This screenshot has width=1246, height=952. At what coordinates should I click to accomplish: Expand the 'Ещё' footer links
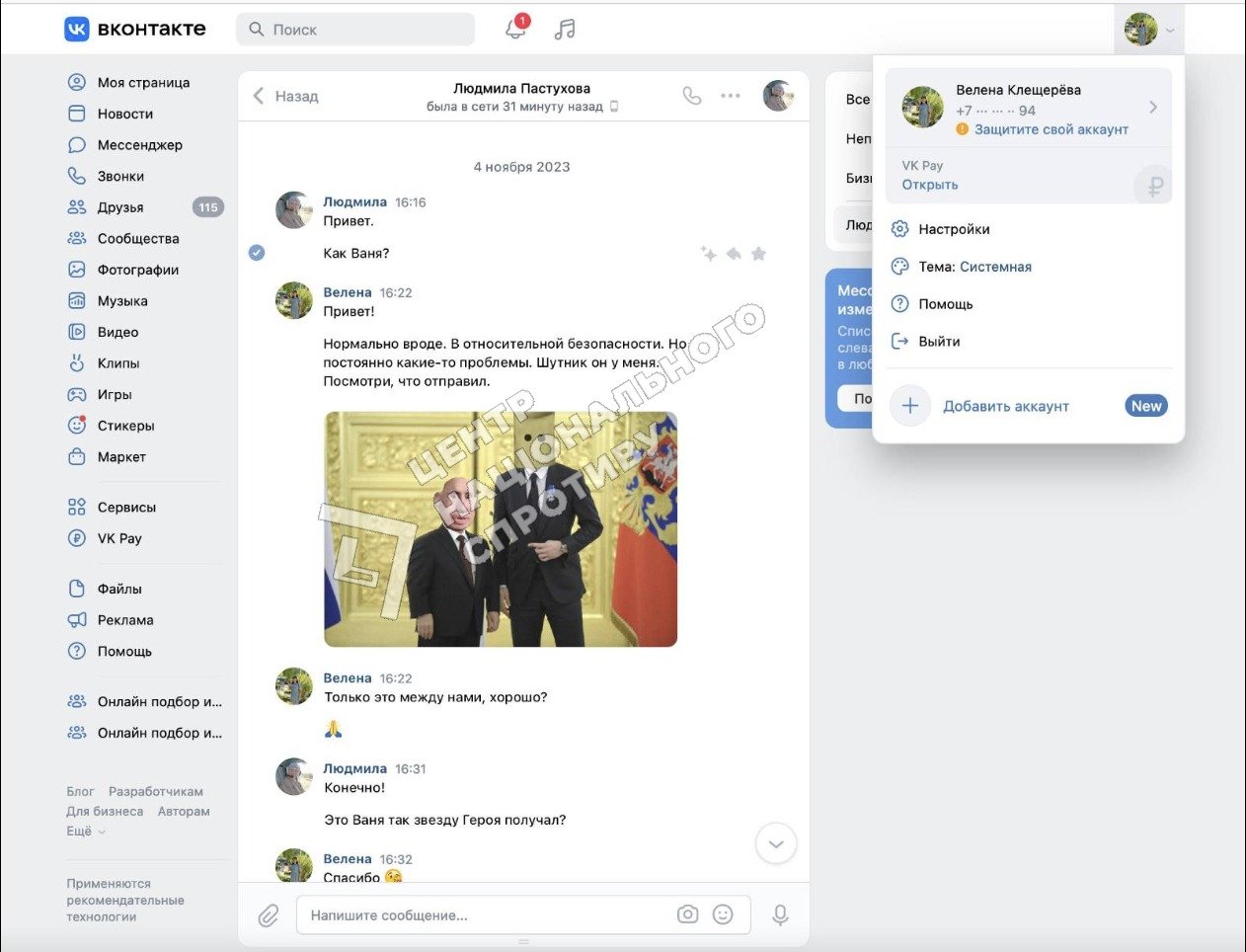pyautogui.click(x=86, y=832)
